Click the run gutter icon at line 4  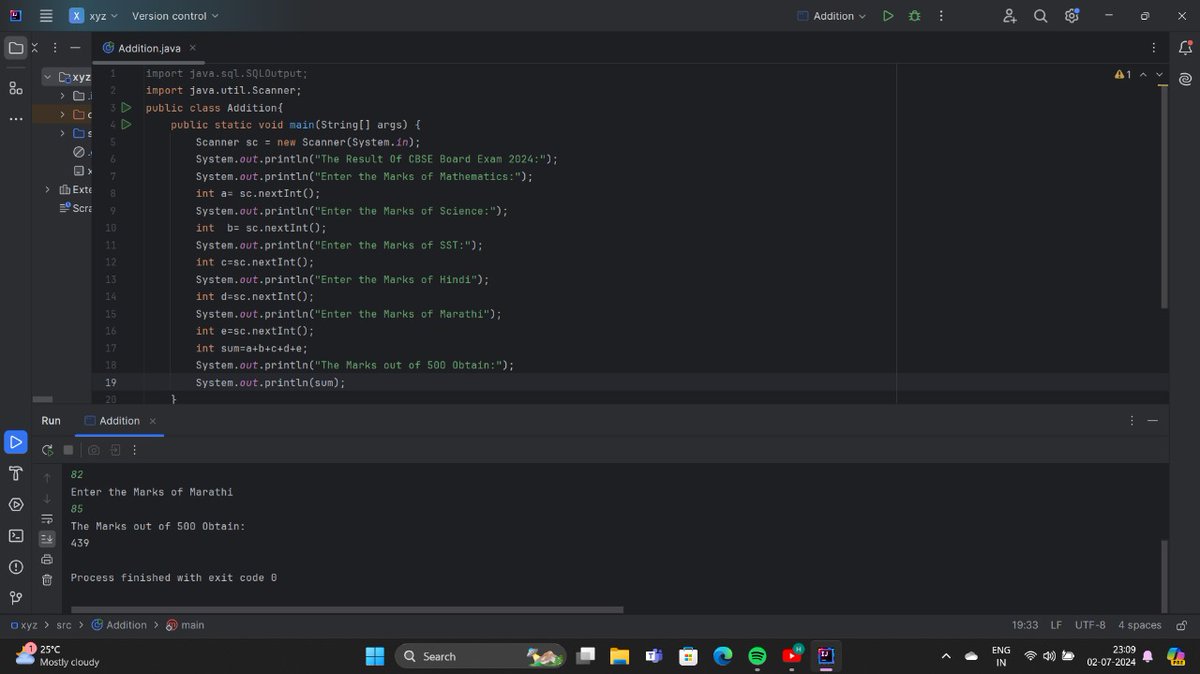(126, 125)
